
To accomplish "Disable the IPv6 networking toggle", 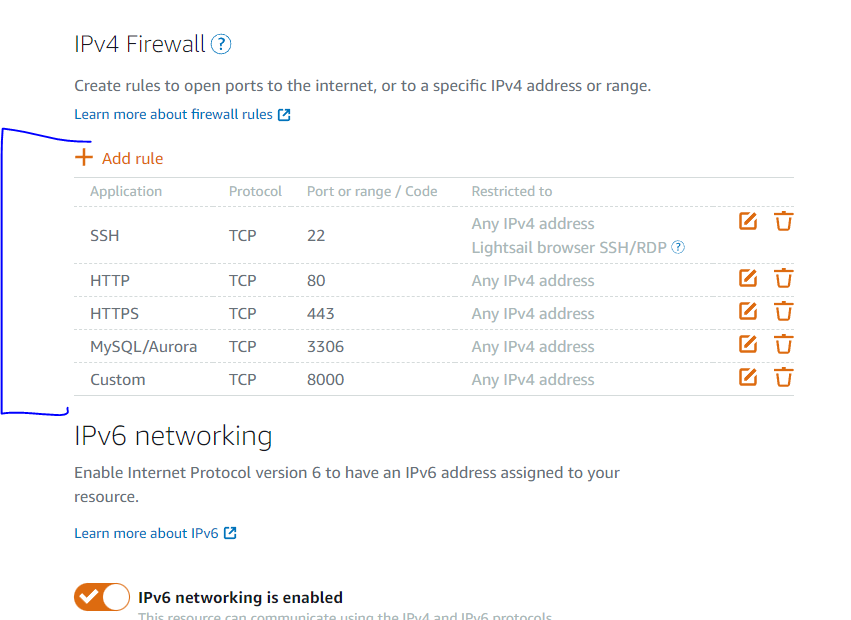I will tap(102, 597).
